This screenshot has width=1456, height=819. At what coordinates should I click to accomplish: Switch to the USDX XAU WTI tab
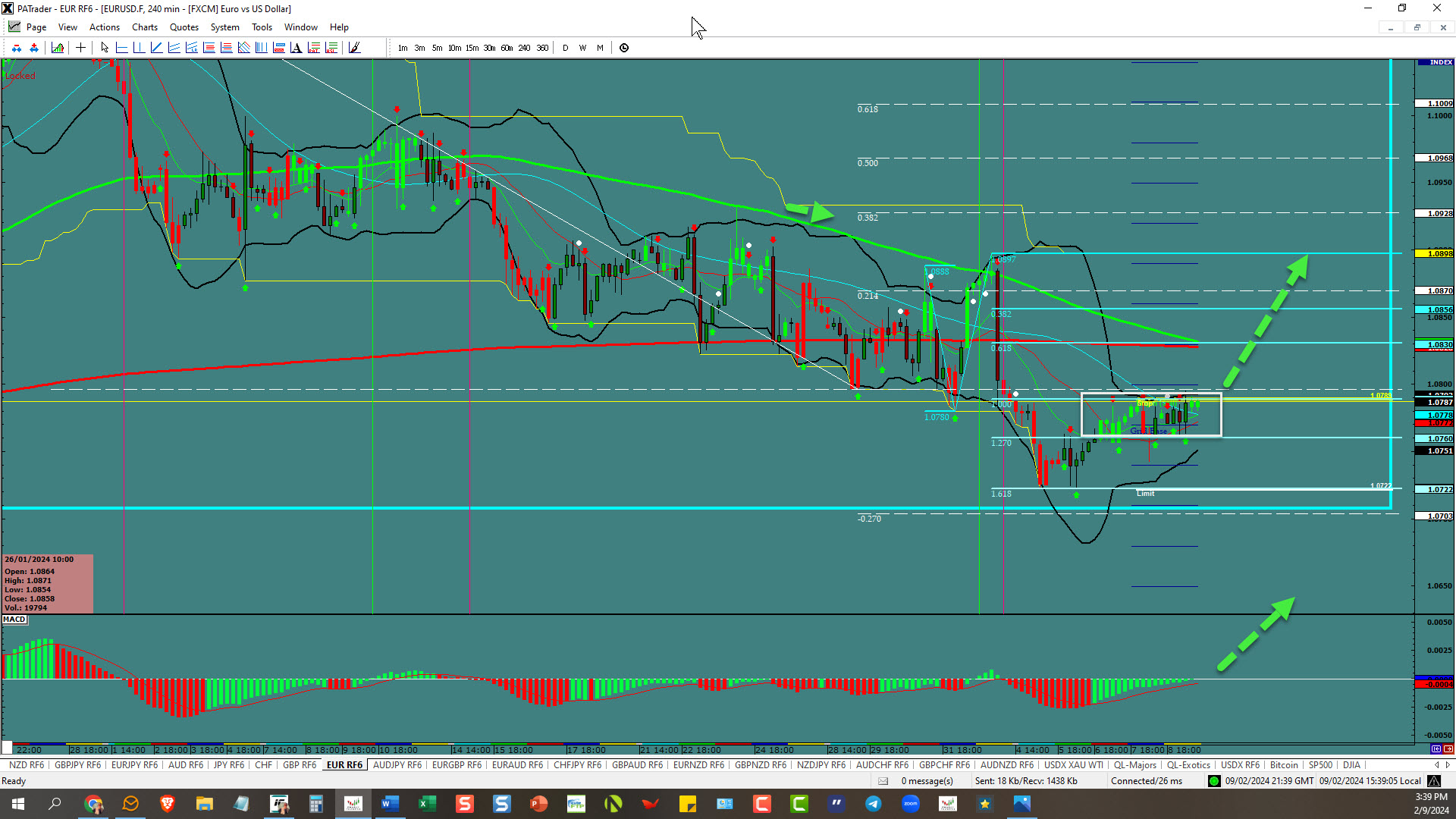point(1074,765)
